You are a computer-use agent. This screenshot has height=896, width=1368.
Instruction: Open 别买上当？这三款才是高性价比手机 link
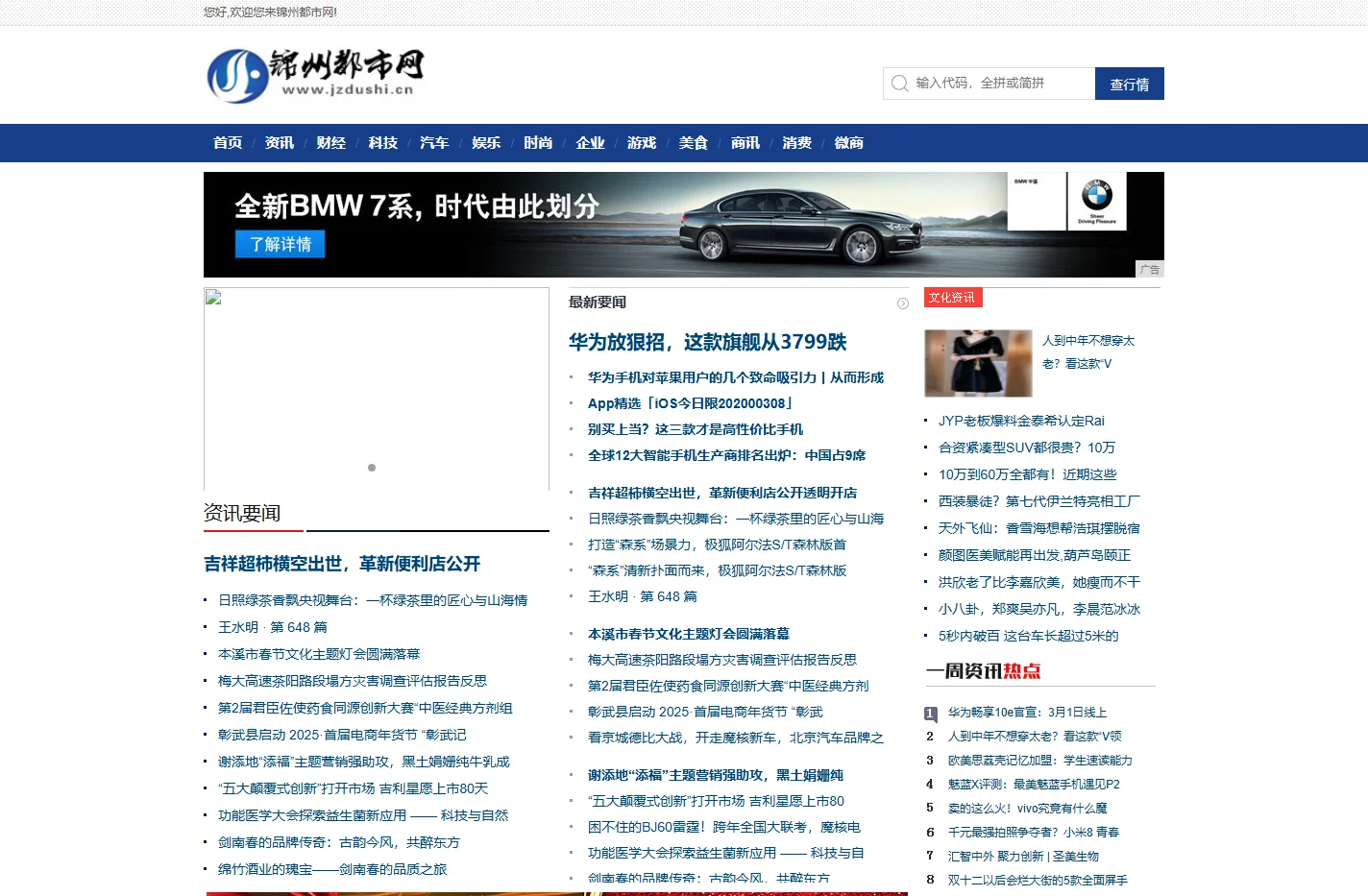coord(696,430)
